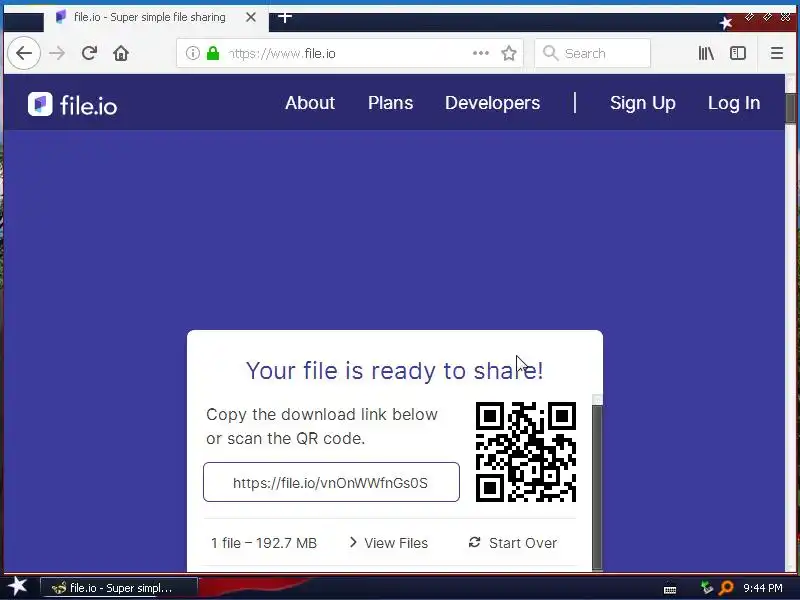Click Sign Up in the header
The image size is (800, 600).
[642, 103]
